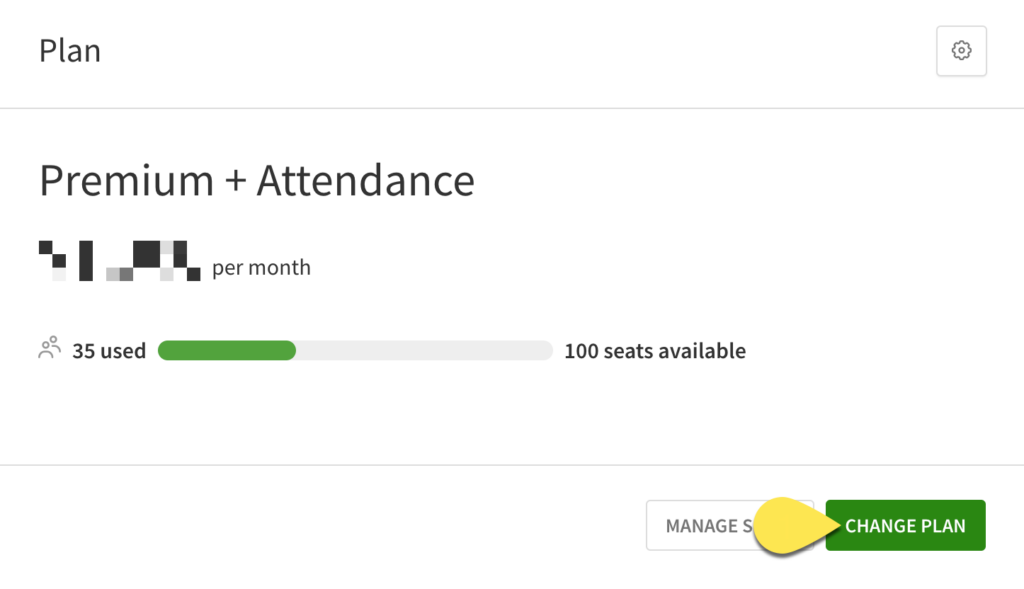Click the 100 seats available label
1024x589 pixels.
pyautogui.click(x=655, y=351)
